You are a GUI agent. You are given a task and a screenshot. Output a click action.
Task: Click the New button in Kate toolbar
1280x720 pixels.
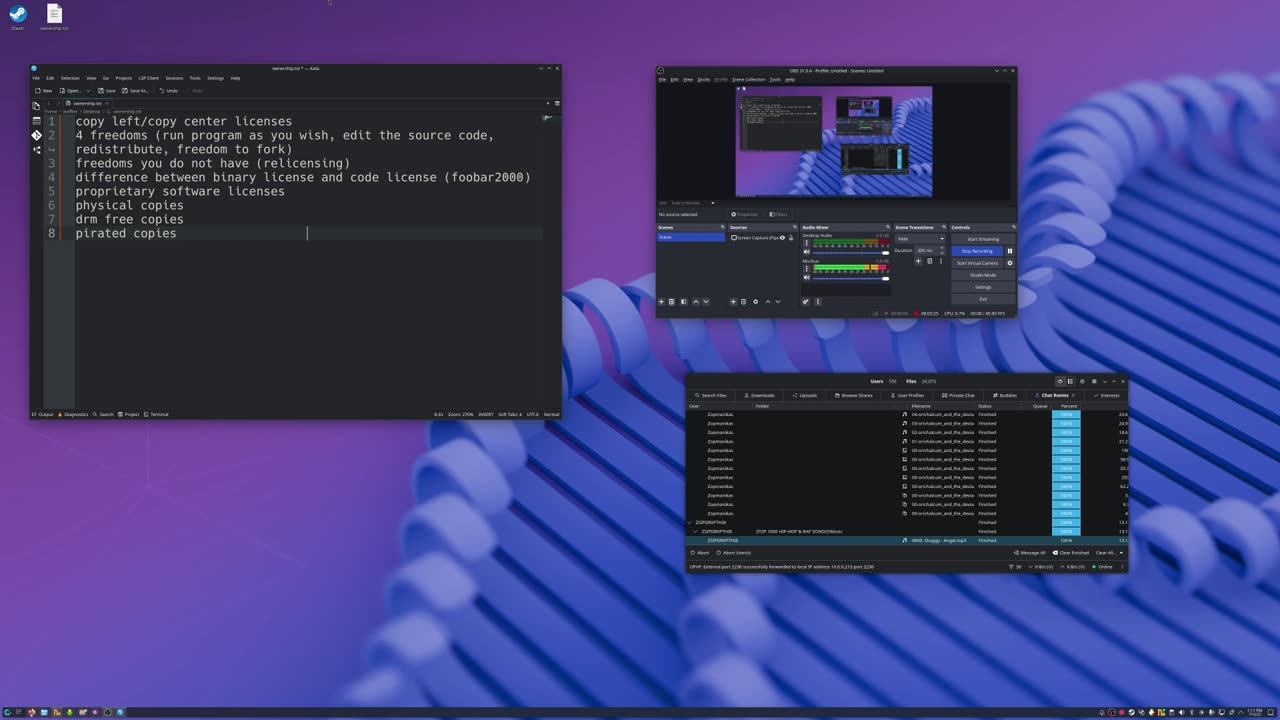tap(43, 91)
